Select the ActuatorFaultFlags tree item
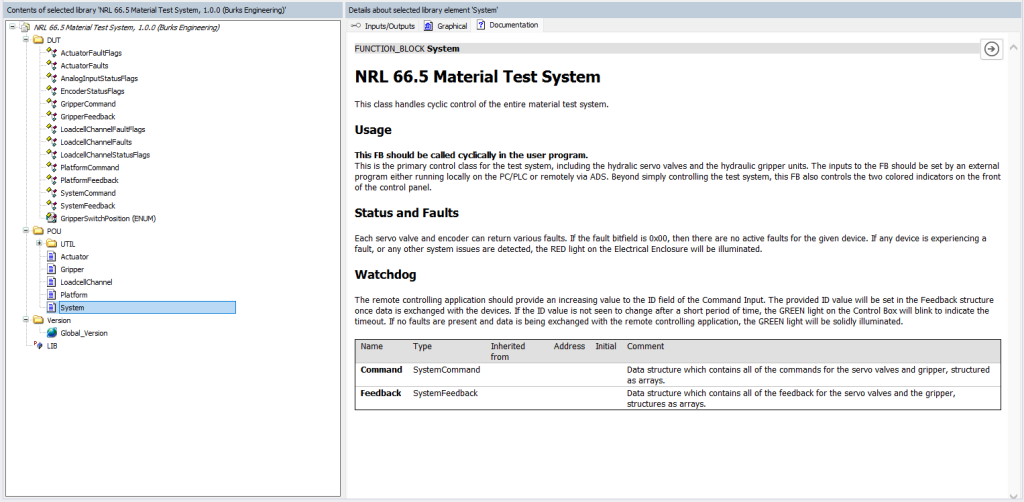 coord(91,53)
